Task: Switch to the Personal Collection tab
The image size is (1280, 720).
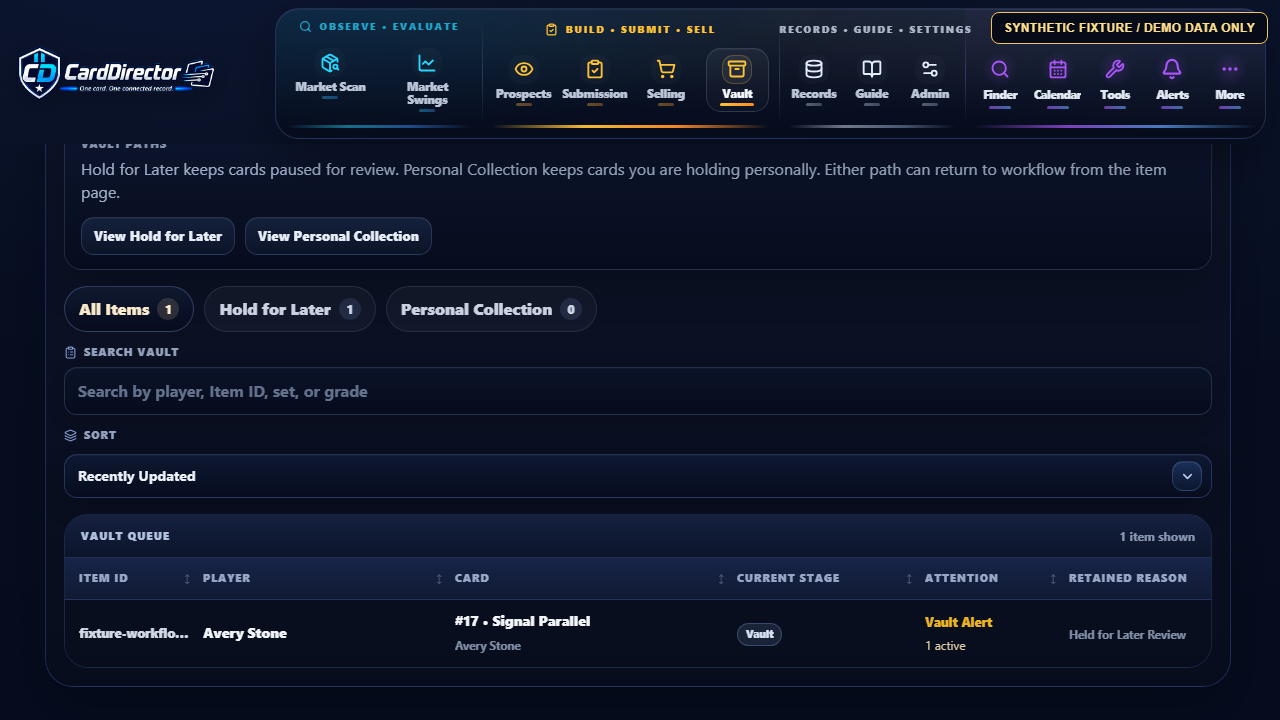Action: tap(491, 309)
